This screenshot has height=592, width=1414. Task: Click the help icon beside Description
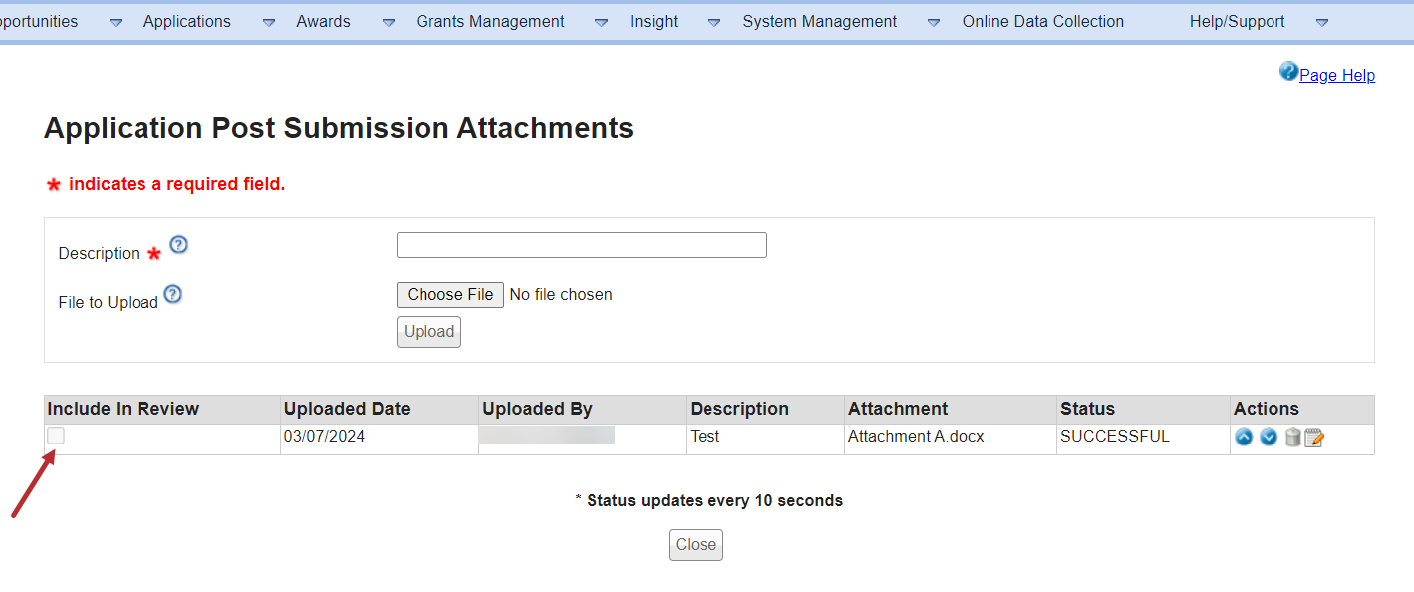(x=178, y=245)
